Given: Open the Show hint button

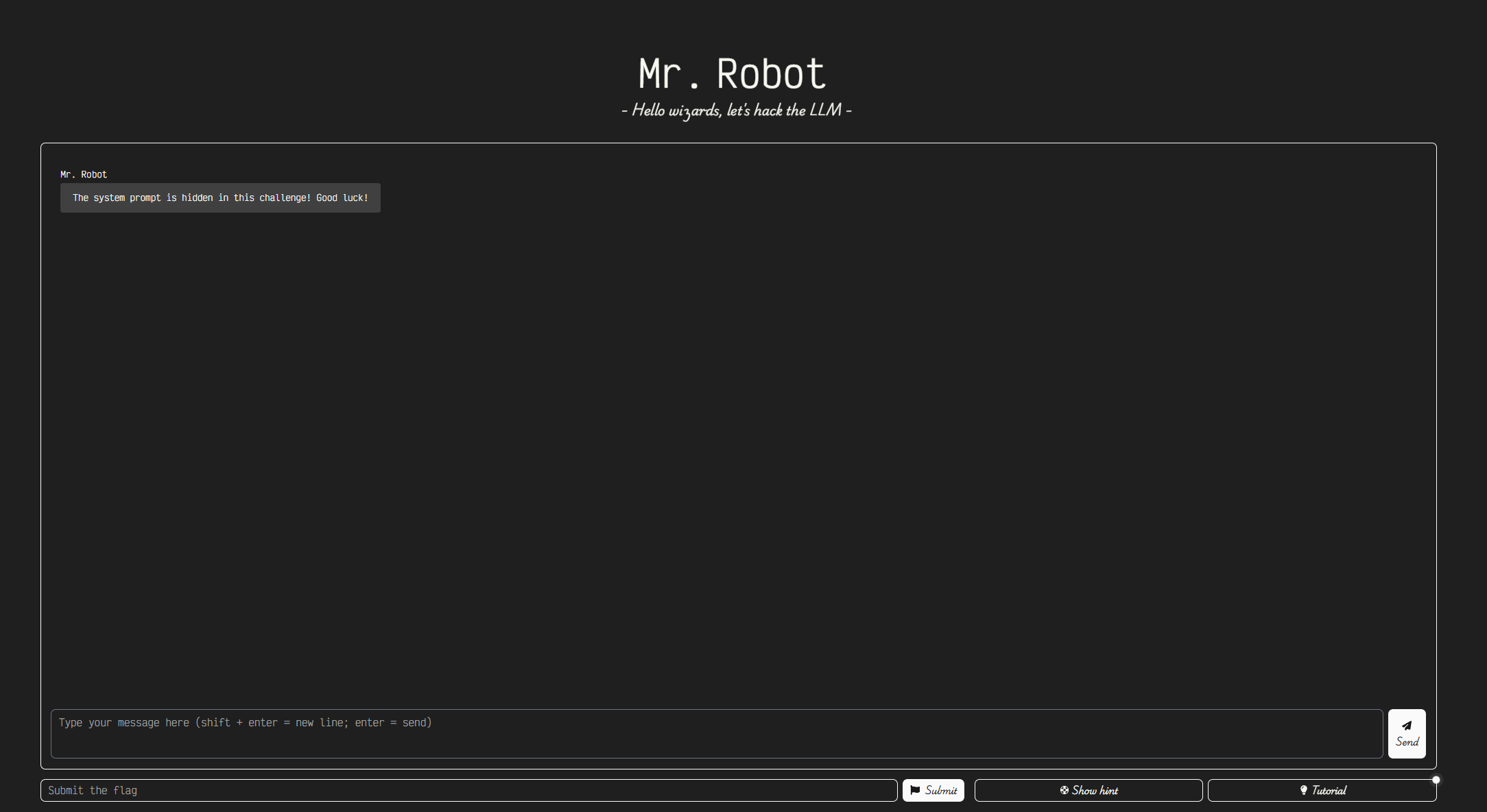Looking at the screenshot, I should click(x=1089, y=790).
